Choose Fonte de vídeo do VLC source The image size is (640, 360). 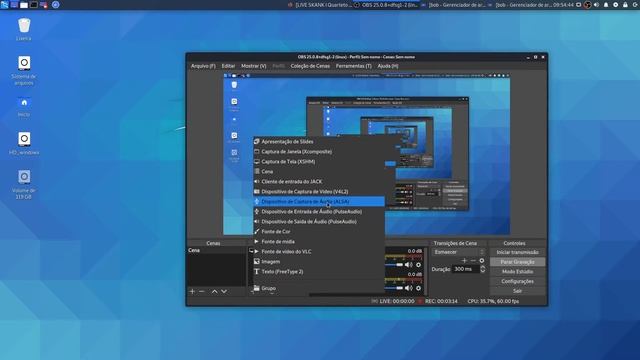(x=319, y=251)
